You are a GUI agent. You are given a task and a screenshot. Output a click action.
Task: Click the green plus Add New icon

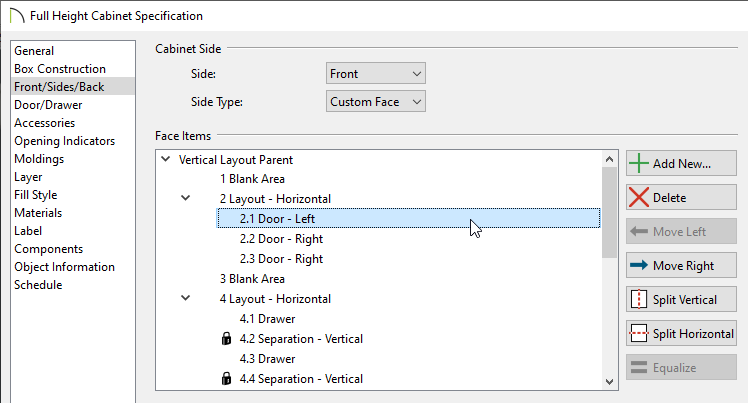(x=639, y=164)
